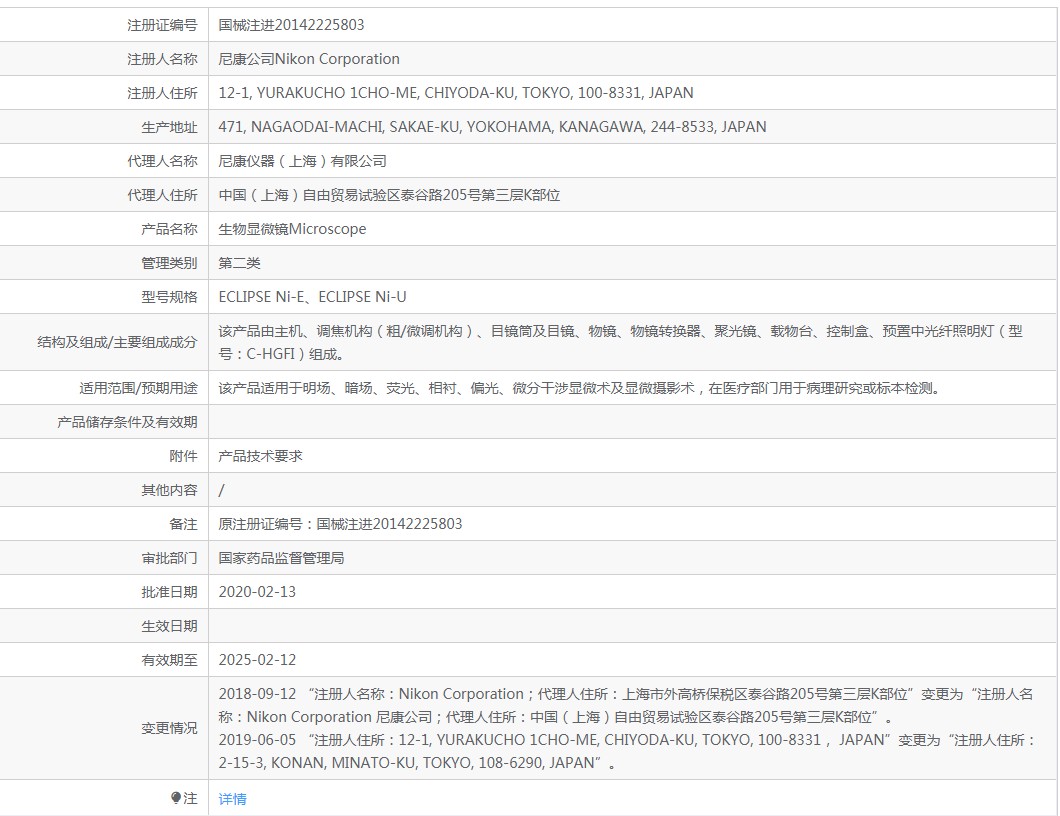Click the 生效日期 label
Screen dimensions: 1060x816
coord(169,626)
